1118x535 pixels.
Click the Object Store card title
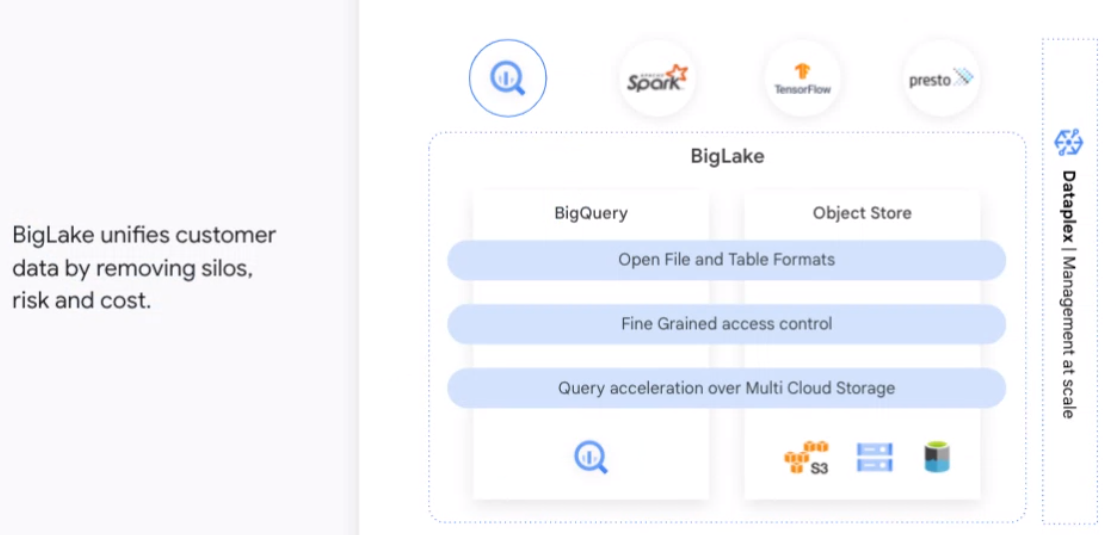(x=862, y=213)
